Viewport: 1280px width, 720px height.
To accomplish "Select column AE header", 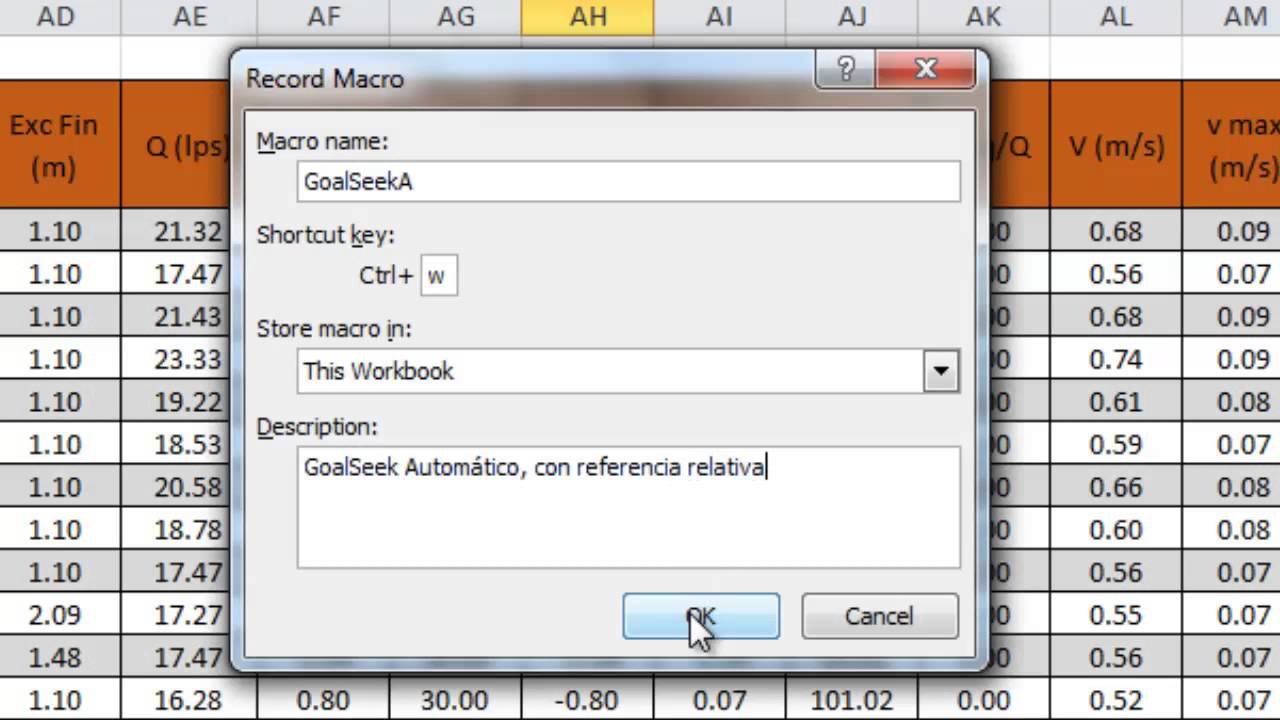I will (x=189, y=16).
